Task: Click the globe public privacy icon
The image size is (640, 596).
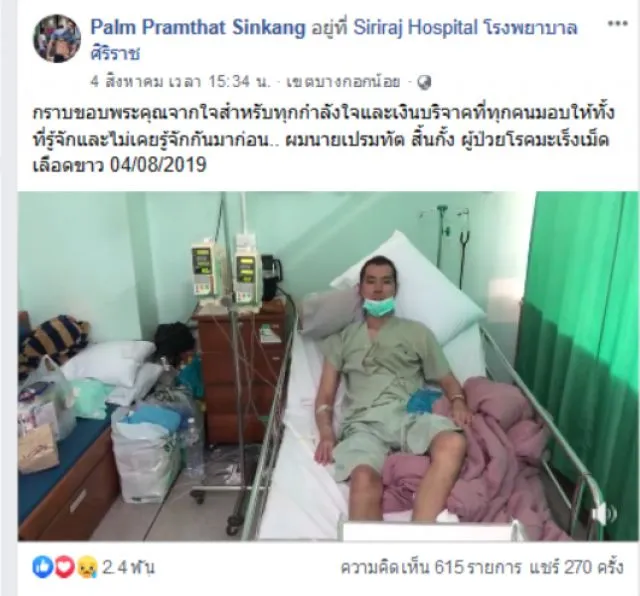Action: [x=424, y=82]
